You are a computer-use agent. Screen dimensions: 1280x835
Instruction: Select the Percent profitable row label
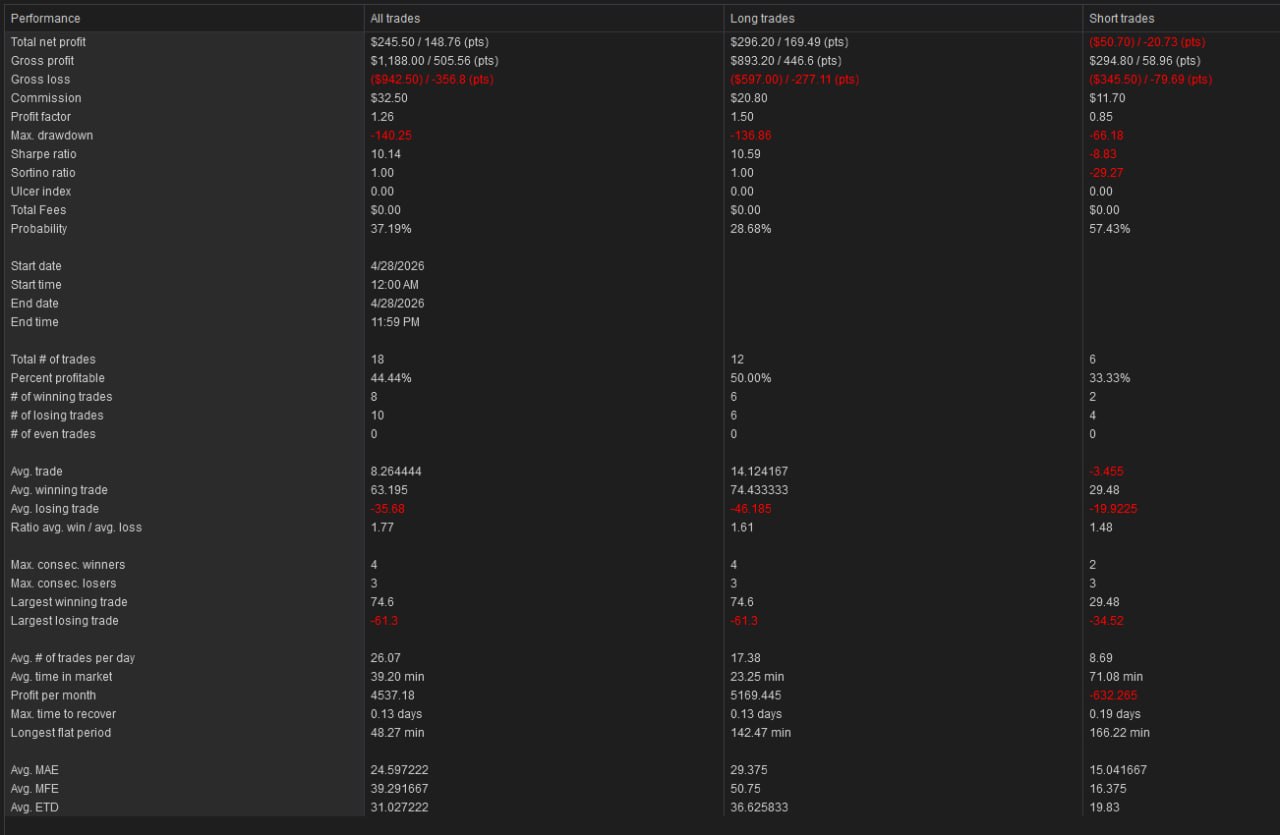pos(57,378)
